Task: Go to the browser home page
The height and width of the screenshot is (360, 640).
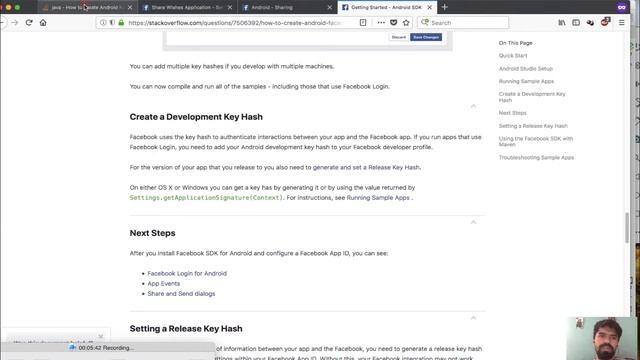Action: click(43, 22)
